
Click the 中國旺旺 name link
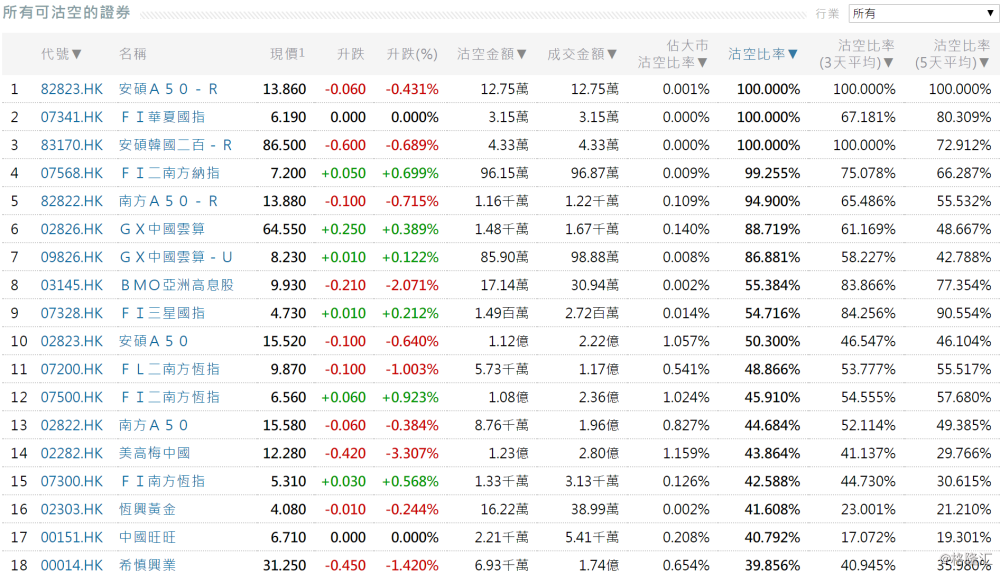coord(147,537)
